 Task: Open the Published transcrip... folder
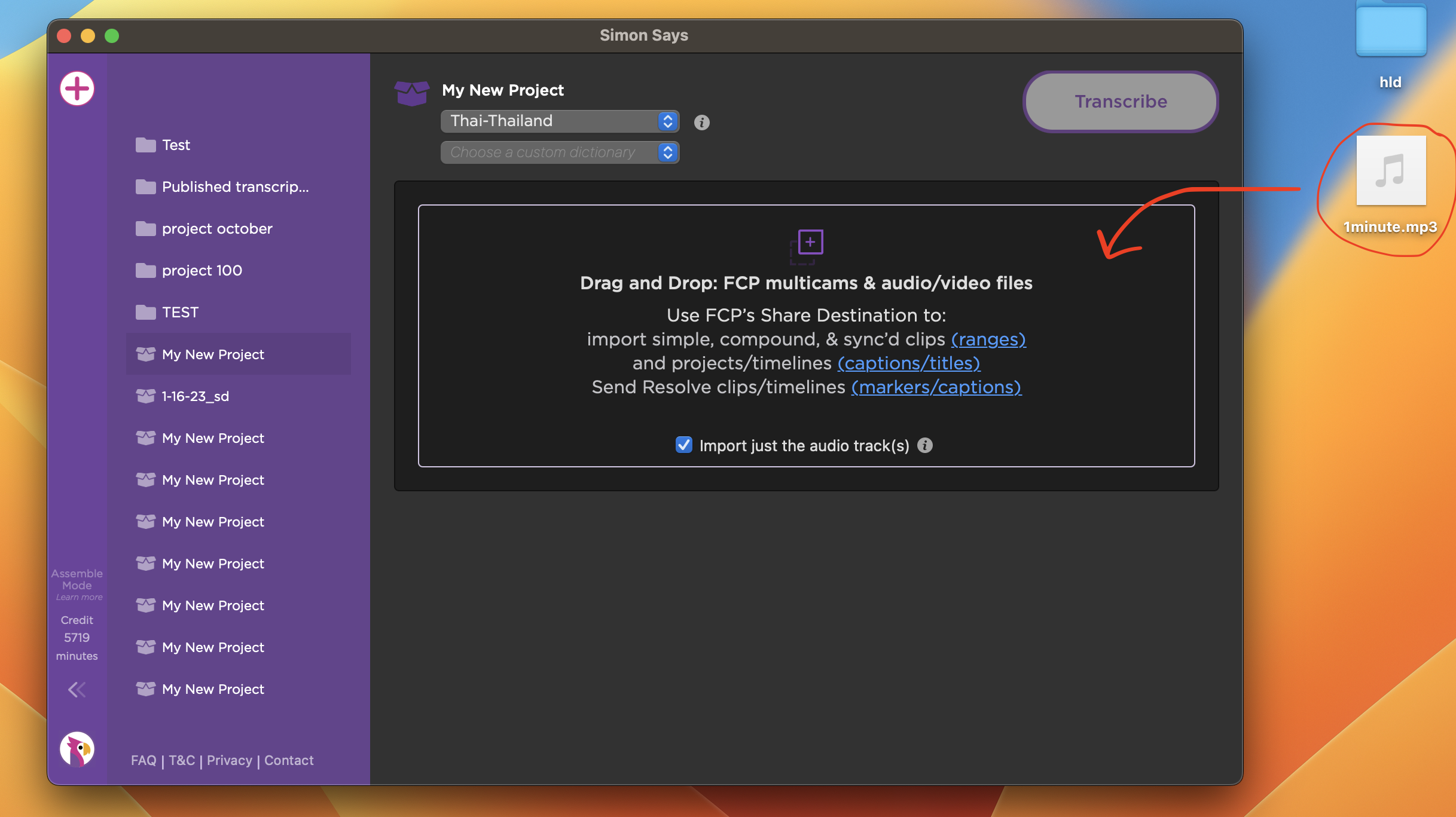click(x=239, y=186)
